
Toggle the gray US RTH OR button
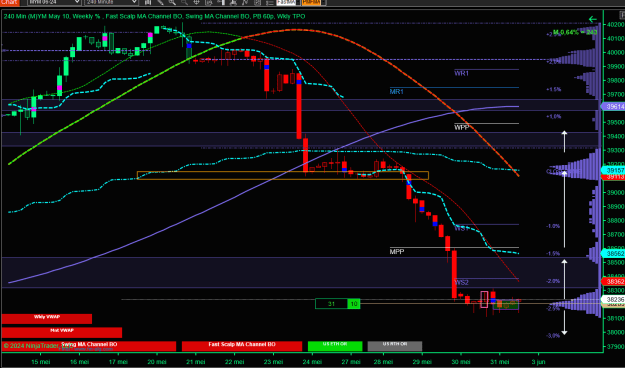(395, 346)
